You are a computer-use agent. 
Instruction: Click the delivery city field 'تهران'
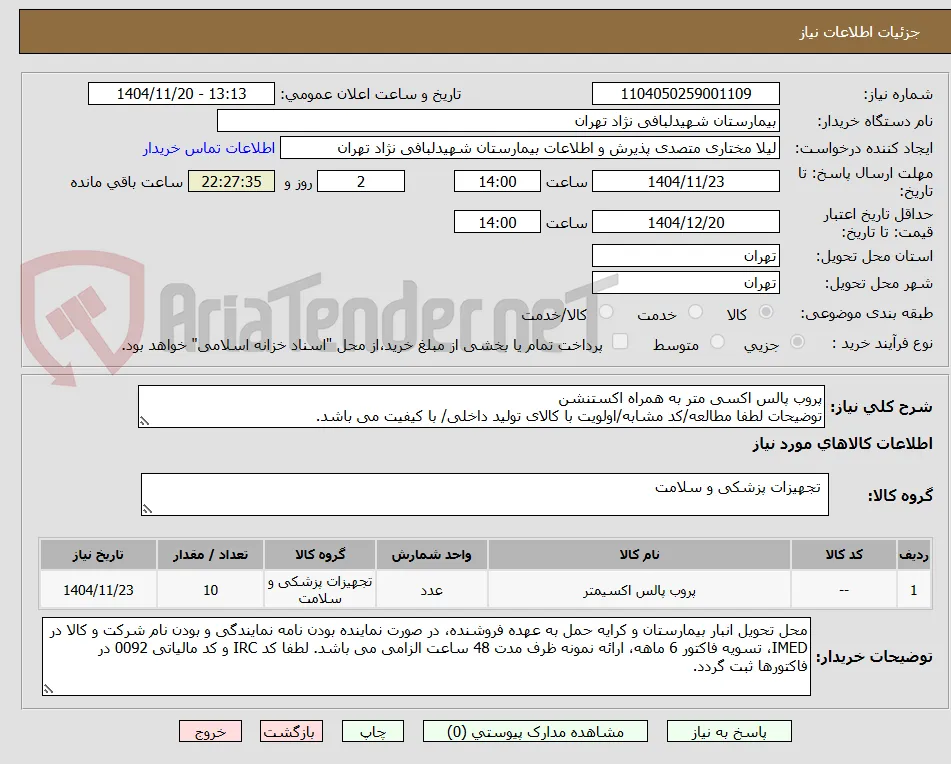tap(685, 283)
